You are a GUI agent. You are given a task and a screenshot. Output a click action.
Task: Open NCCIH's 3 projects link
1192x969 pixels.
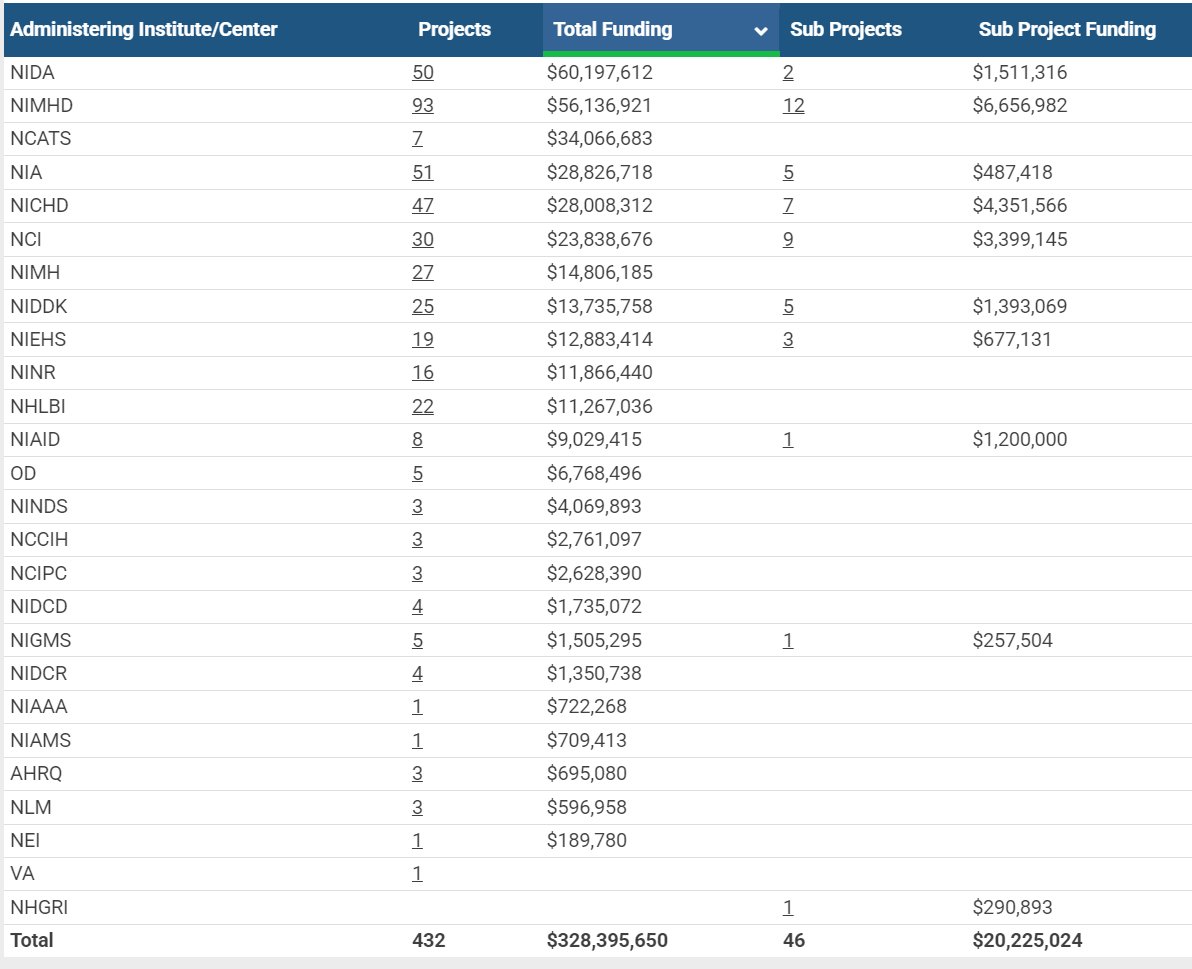click(x=417, y=540)
